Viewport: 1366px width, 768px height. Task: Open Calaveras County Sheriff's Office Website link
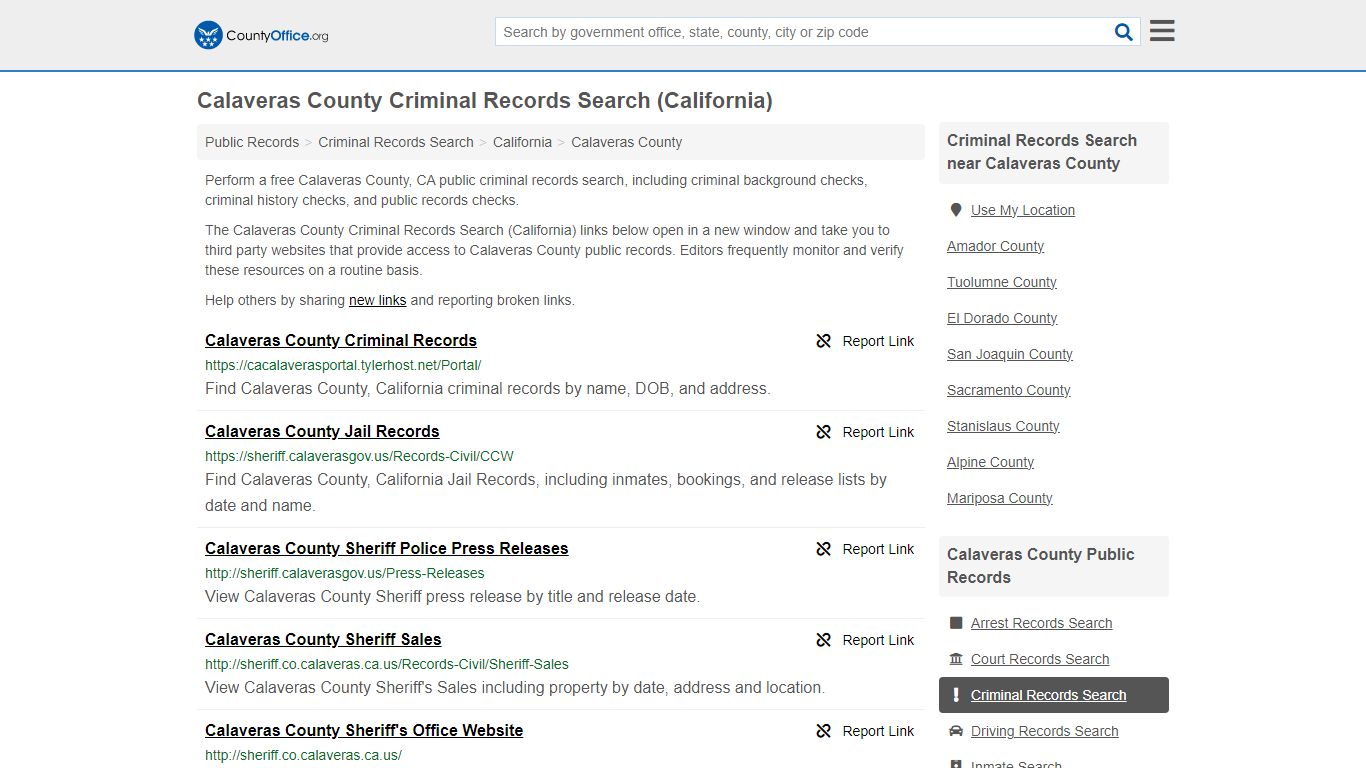pyautogui.click(x=364, y=730)
